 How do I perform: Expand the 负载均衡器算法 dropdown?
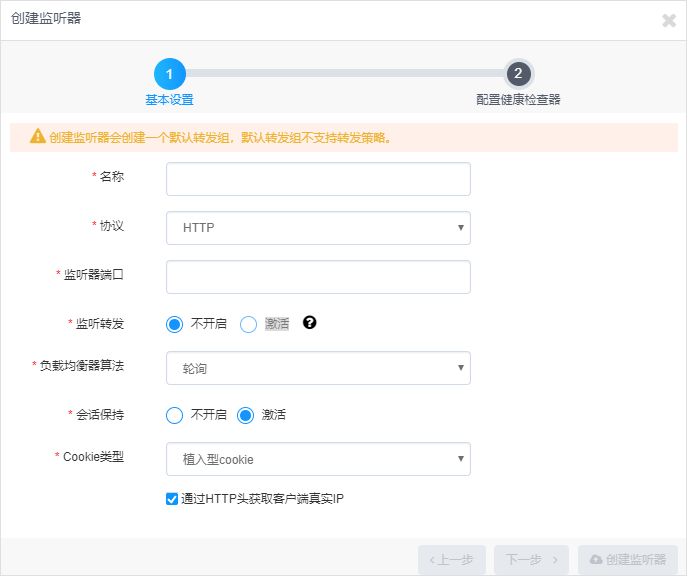tap(318, 368)
